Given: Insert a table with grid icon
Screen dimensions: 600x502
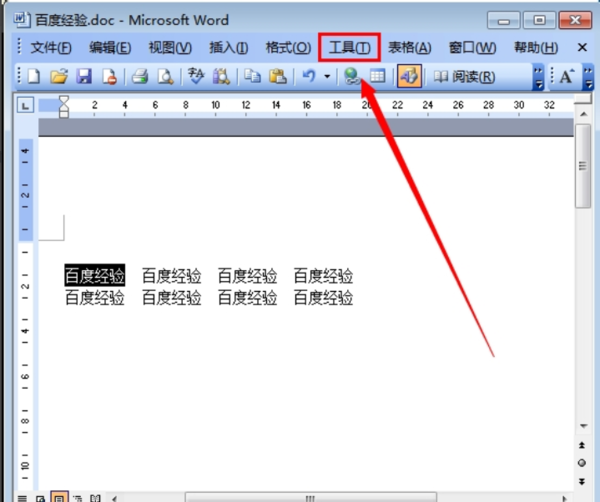Looking at the screenshot, I should point(377,77).
